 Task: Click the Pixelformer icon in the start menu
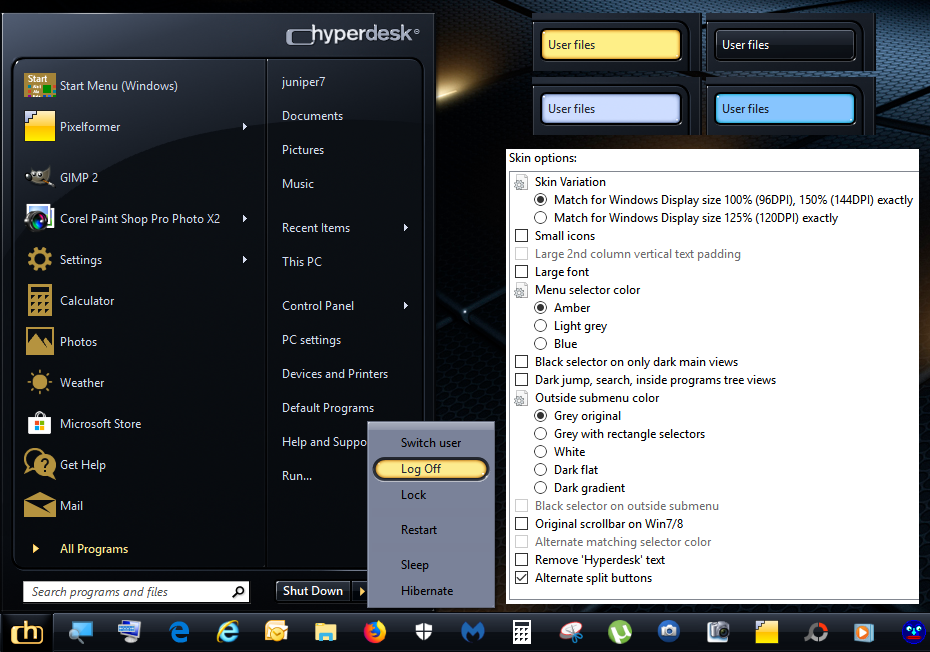coord(40,126)
